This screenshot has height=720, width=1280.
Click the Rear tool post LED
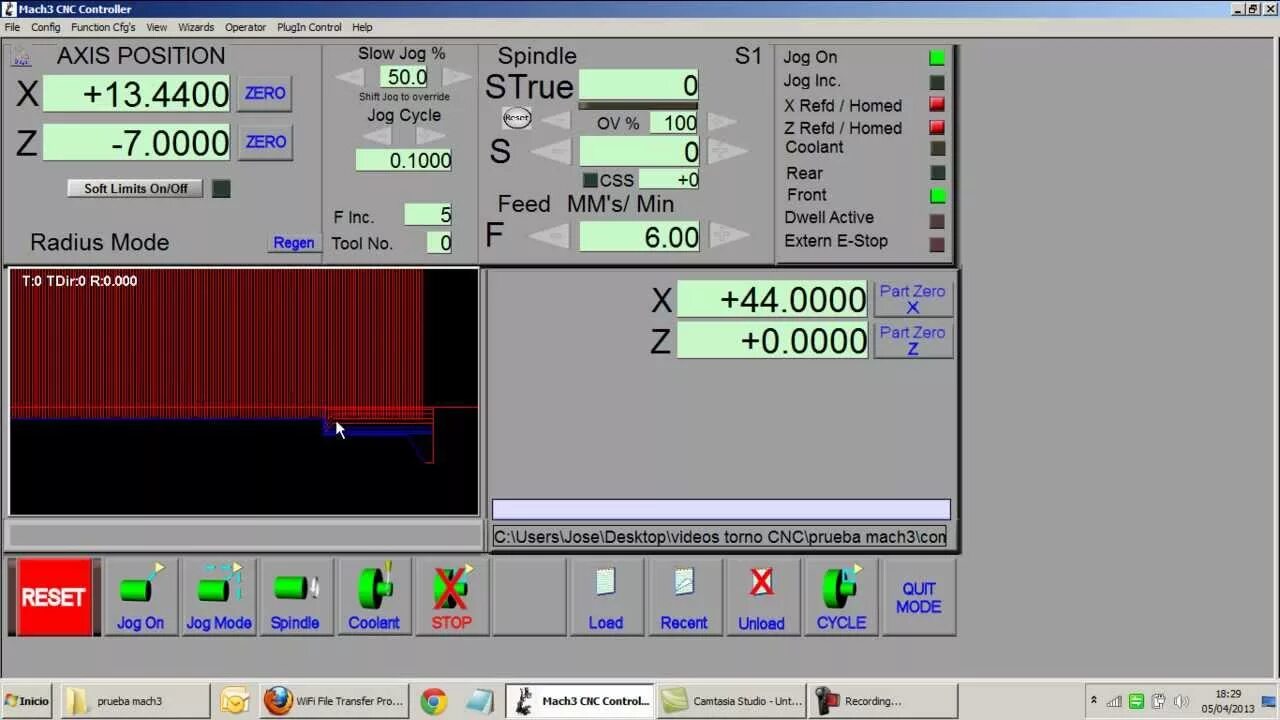[937, 173]
